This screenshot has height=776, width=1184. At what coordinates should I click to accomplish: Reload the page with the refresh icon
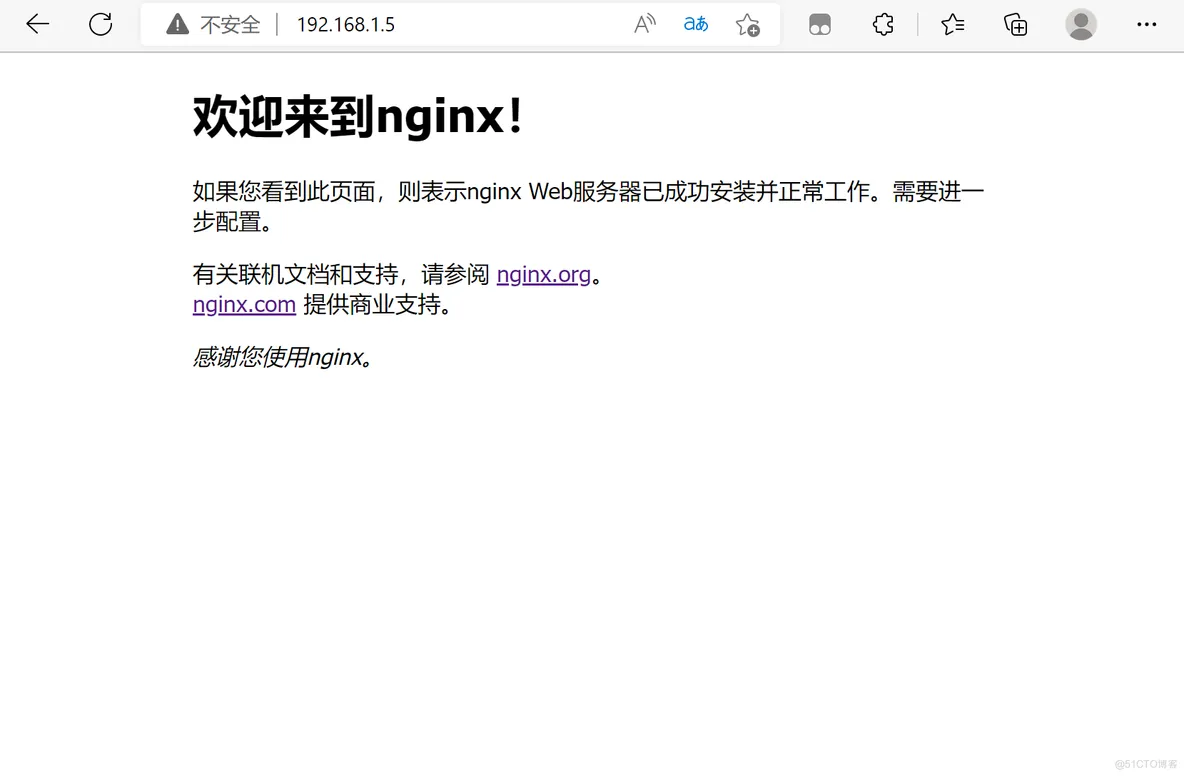pos(100,24)
